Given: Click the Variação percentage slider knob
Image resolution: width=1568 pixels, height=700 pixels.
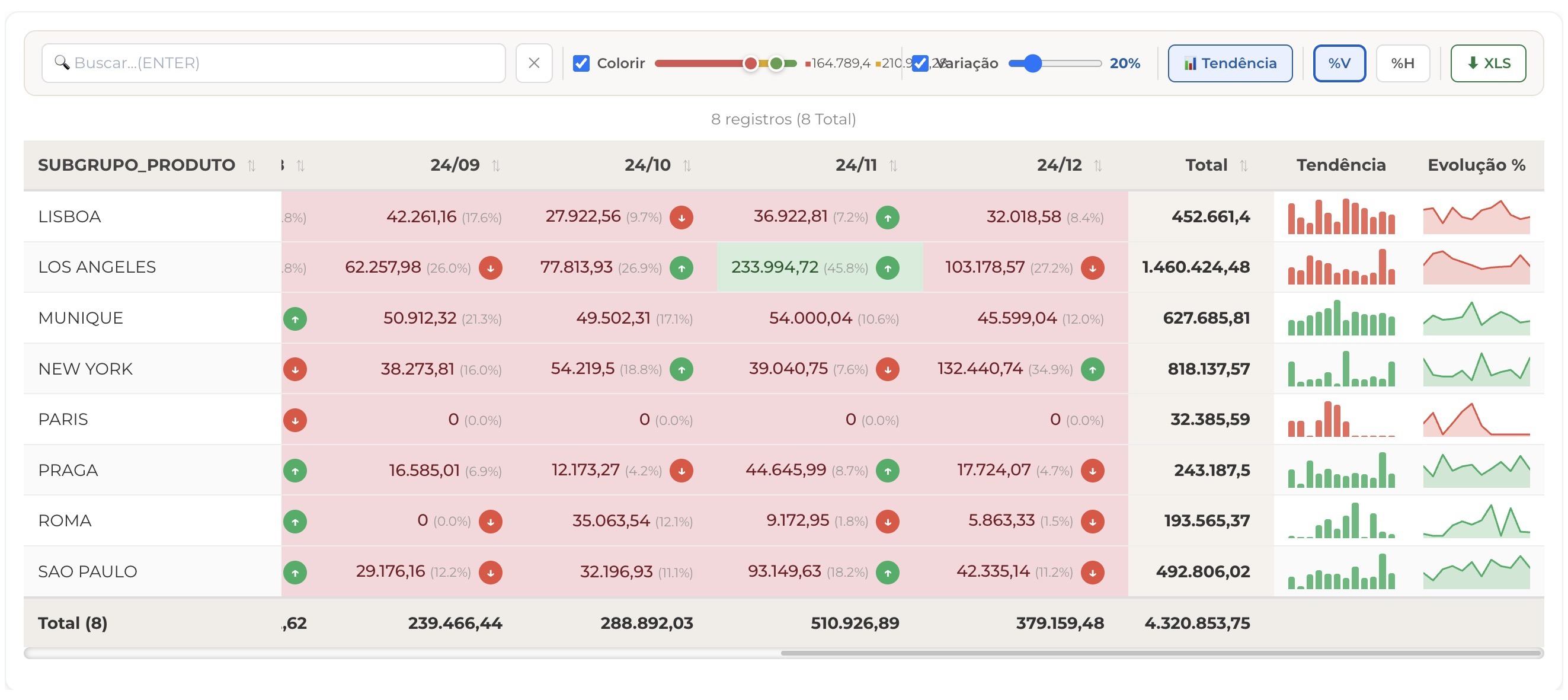Looking at the screenshot, I should 1032,63.
